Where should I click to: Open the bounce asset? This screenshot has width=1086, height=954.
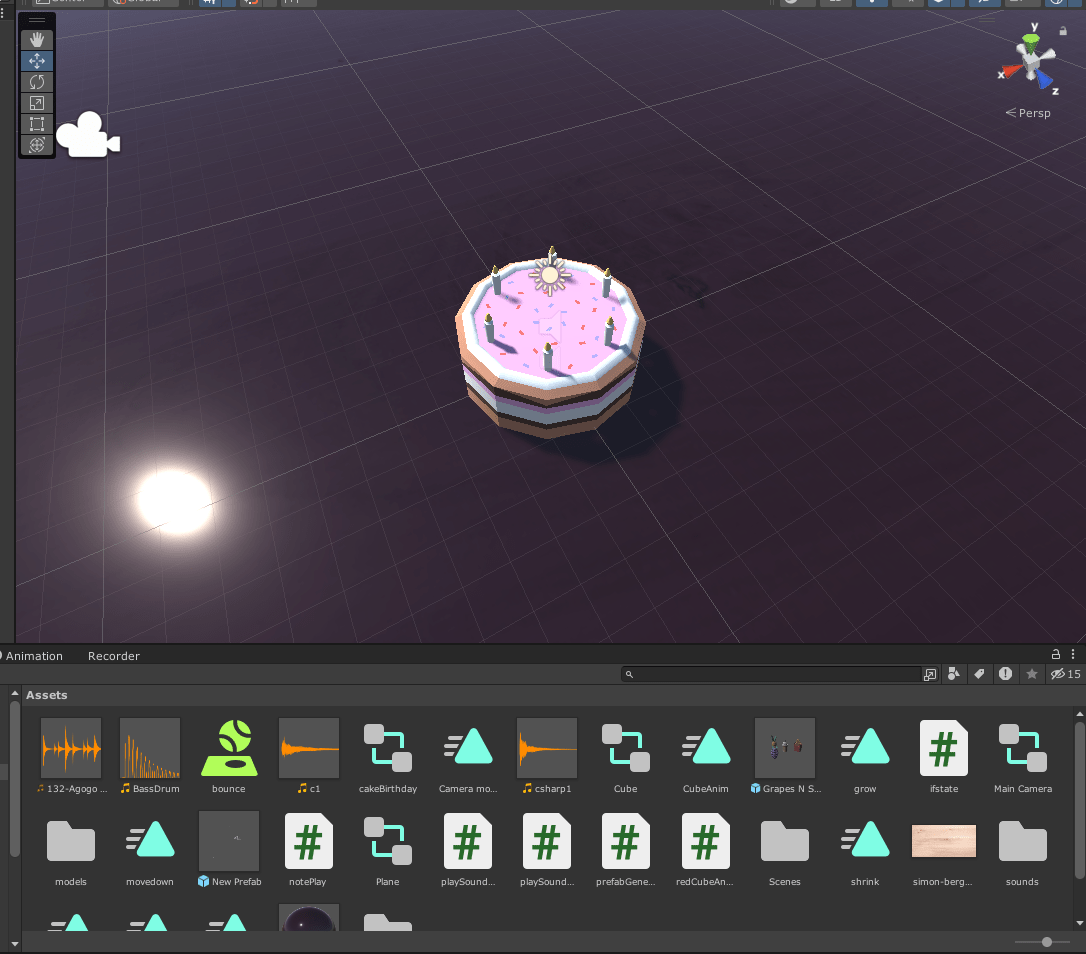point(229,748)
